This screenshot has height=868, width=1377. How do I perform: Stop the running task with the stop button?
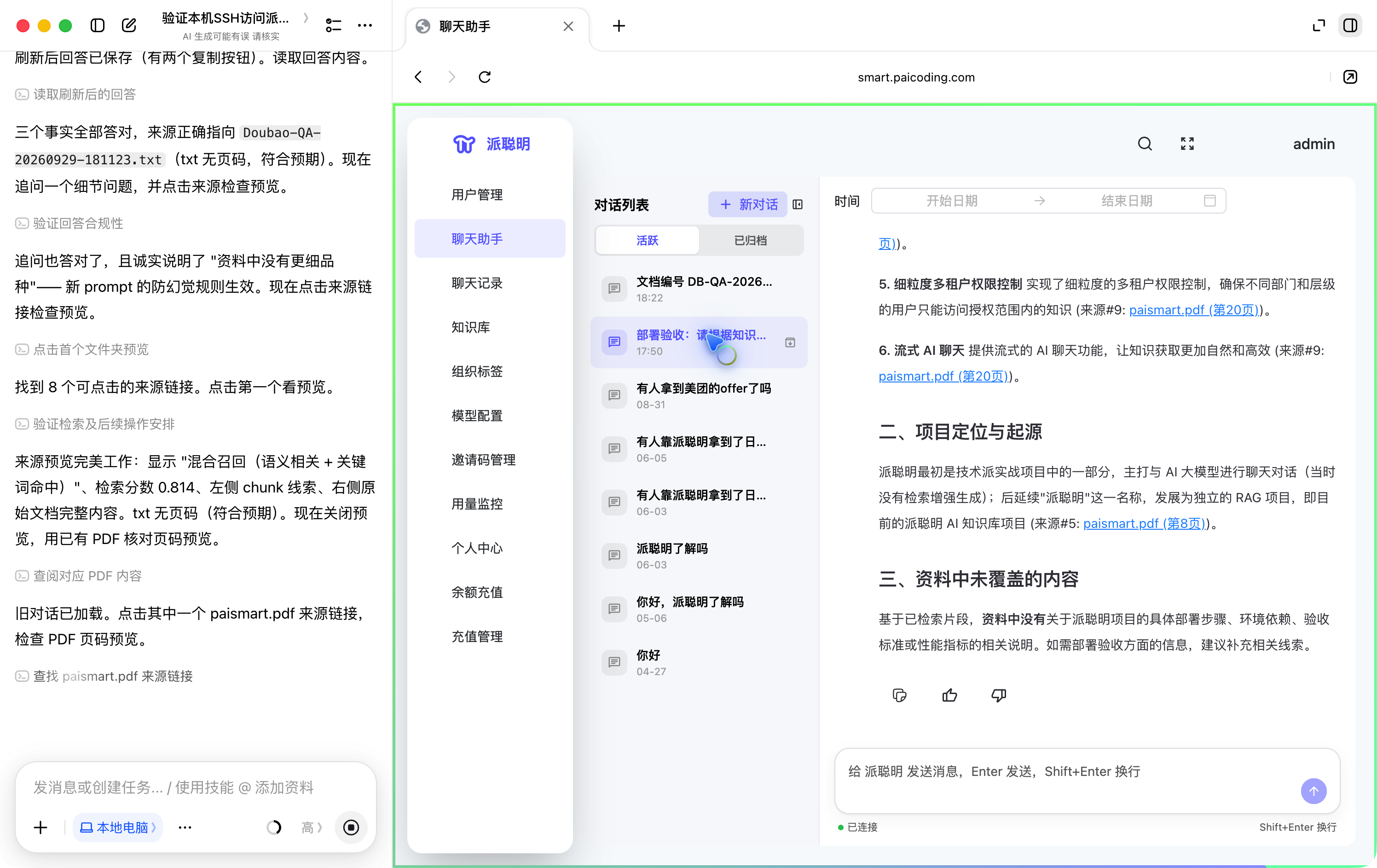click(x=351, y=827)
